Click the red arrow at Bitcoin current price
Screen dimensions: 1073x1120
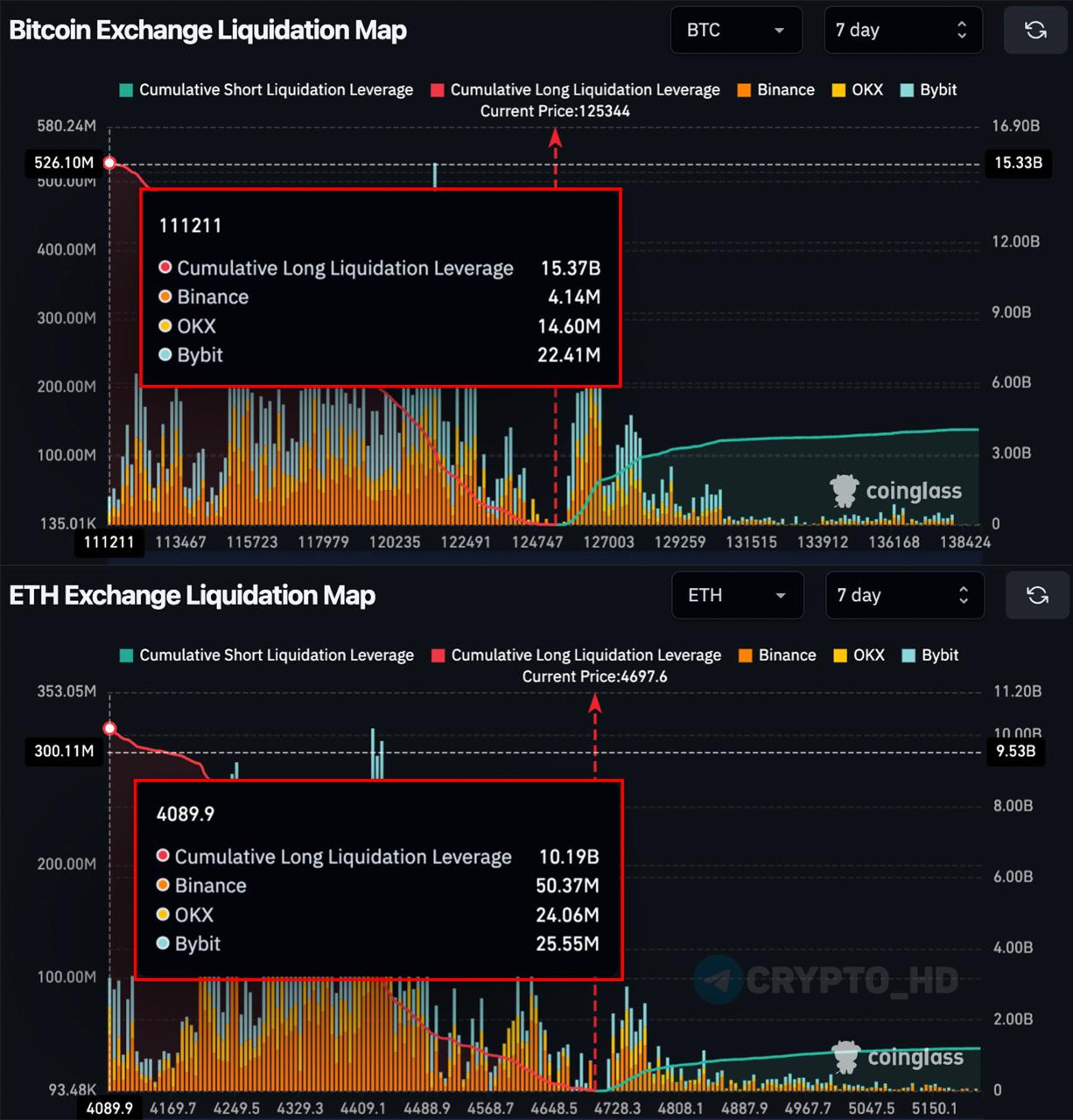pos(555,137)
